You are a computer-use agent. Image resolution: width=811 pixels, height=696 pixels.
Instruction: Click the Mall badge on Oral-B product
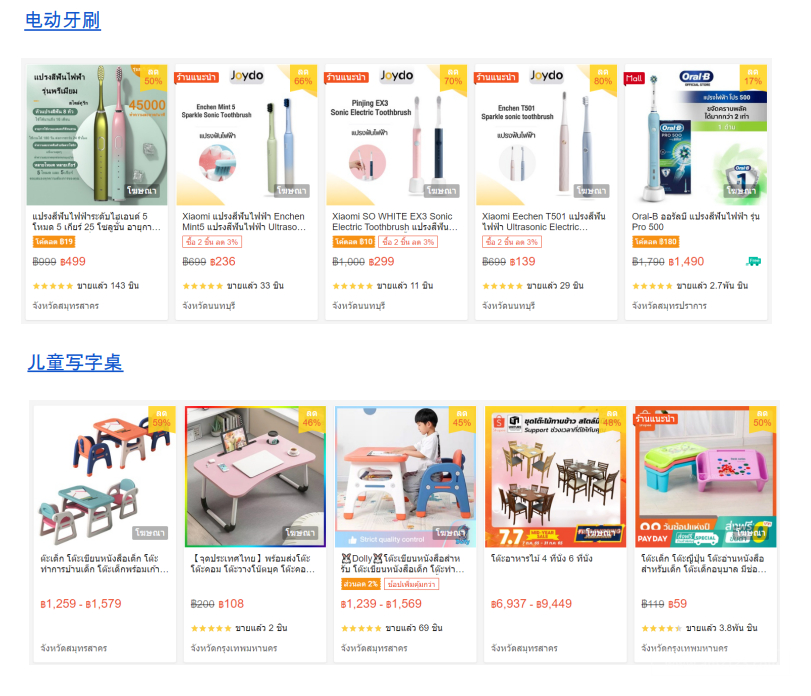(634, 78)
